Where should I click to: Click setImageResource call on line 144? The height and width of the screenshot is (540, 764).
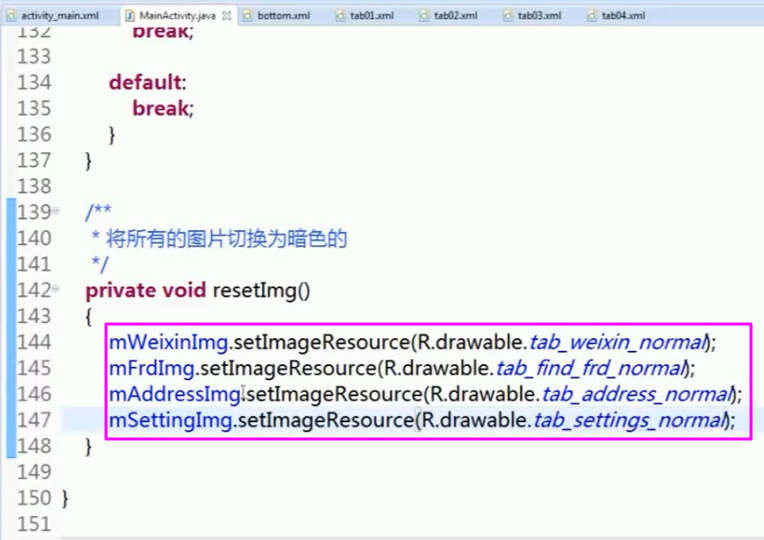point(322,343)
